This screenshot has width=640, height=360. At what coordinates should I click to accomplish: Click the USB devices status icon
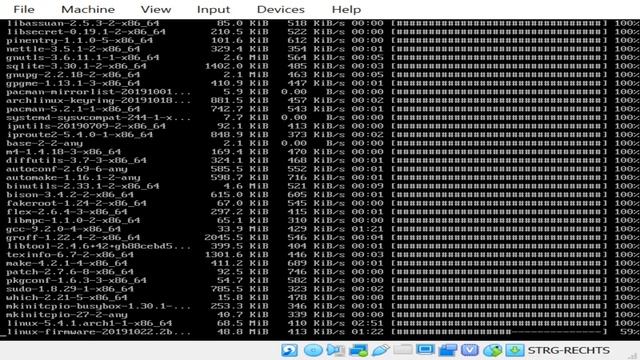(380, 350)
